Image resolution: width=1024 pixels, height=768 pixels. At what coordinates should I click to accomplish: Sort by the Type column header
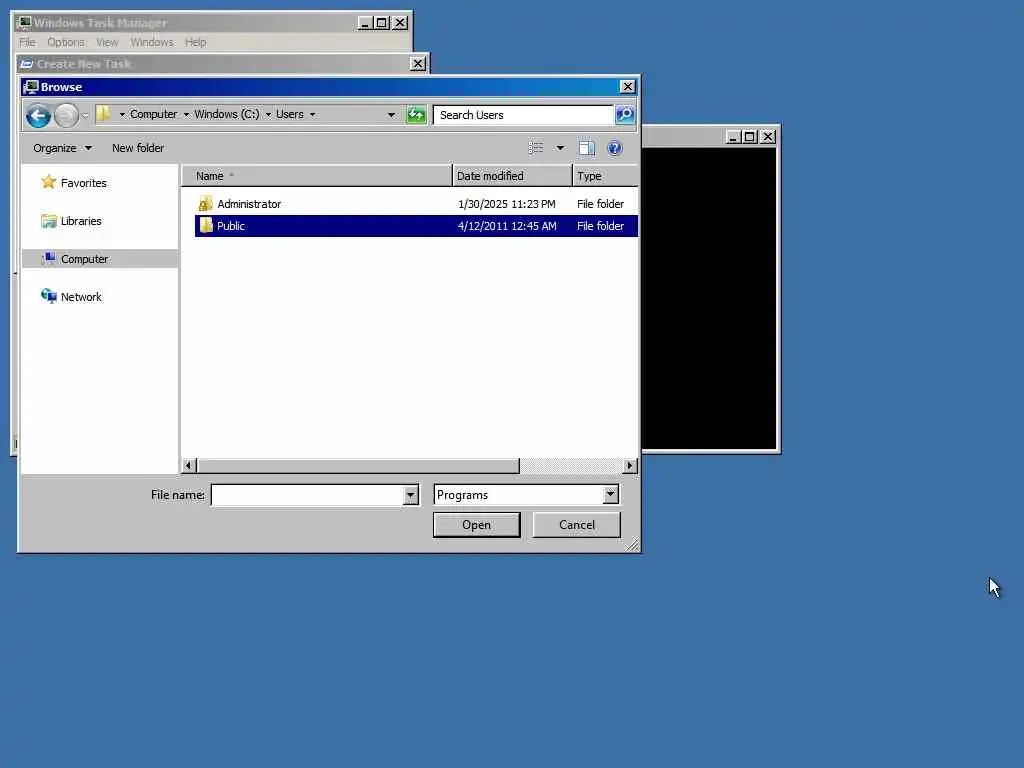[x=605, y=176]
